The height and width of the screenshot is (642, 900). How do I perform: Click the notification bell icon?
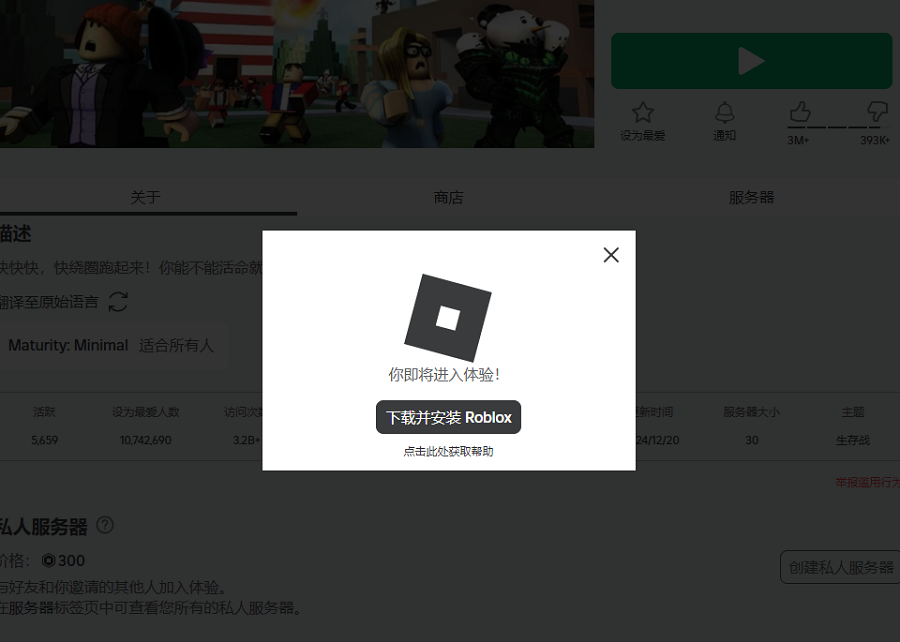click(724, 112)
